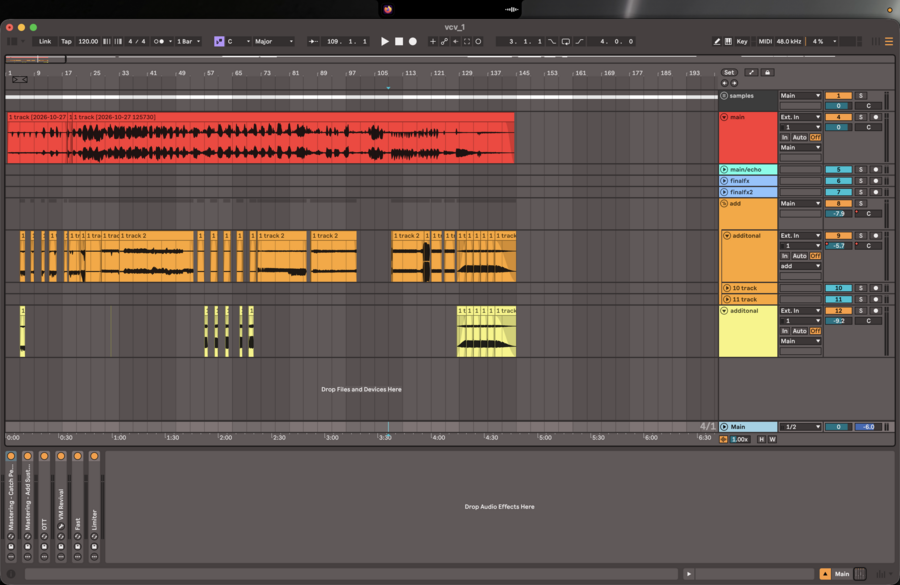Screen dimensions: 900x585
Task: Open the computer MIDI keyboard icon
Action: click(728, 41)
